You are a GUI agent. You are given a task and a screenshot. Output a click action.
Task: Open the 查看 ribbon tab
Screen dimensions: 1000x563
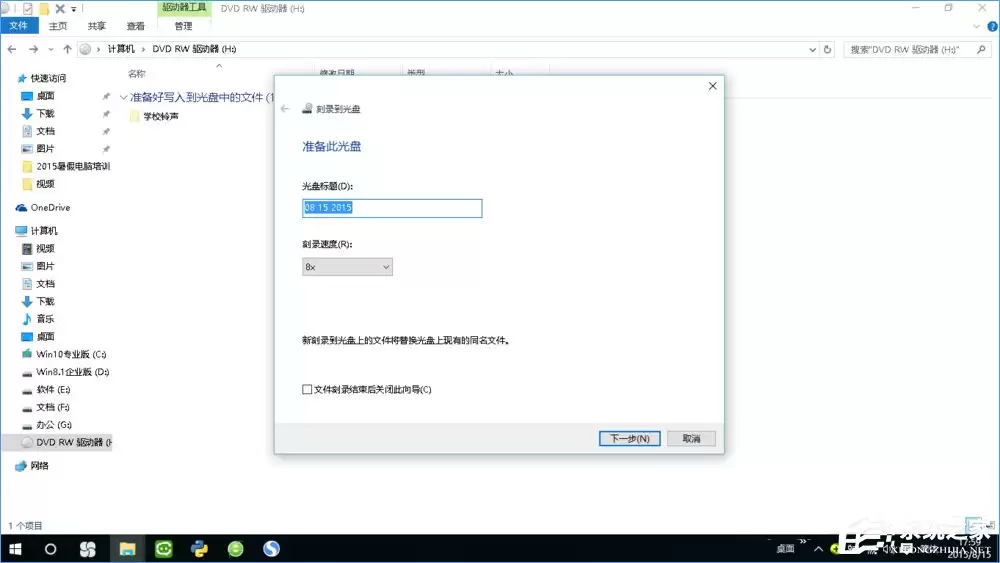[135, 26]
